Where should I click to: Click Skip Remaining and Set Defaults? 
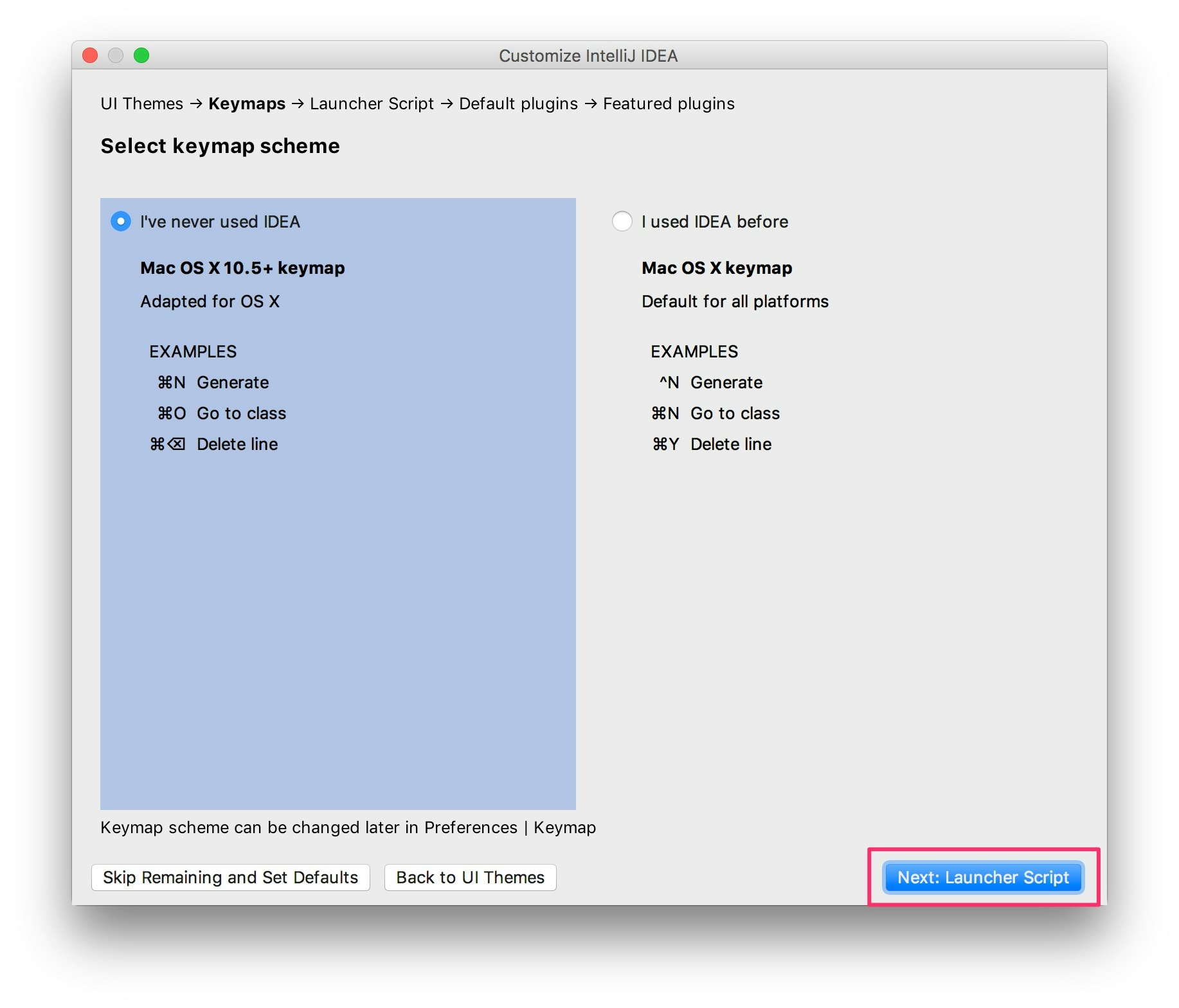231,878
